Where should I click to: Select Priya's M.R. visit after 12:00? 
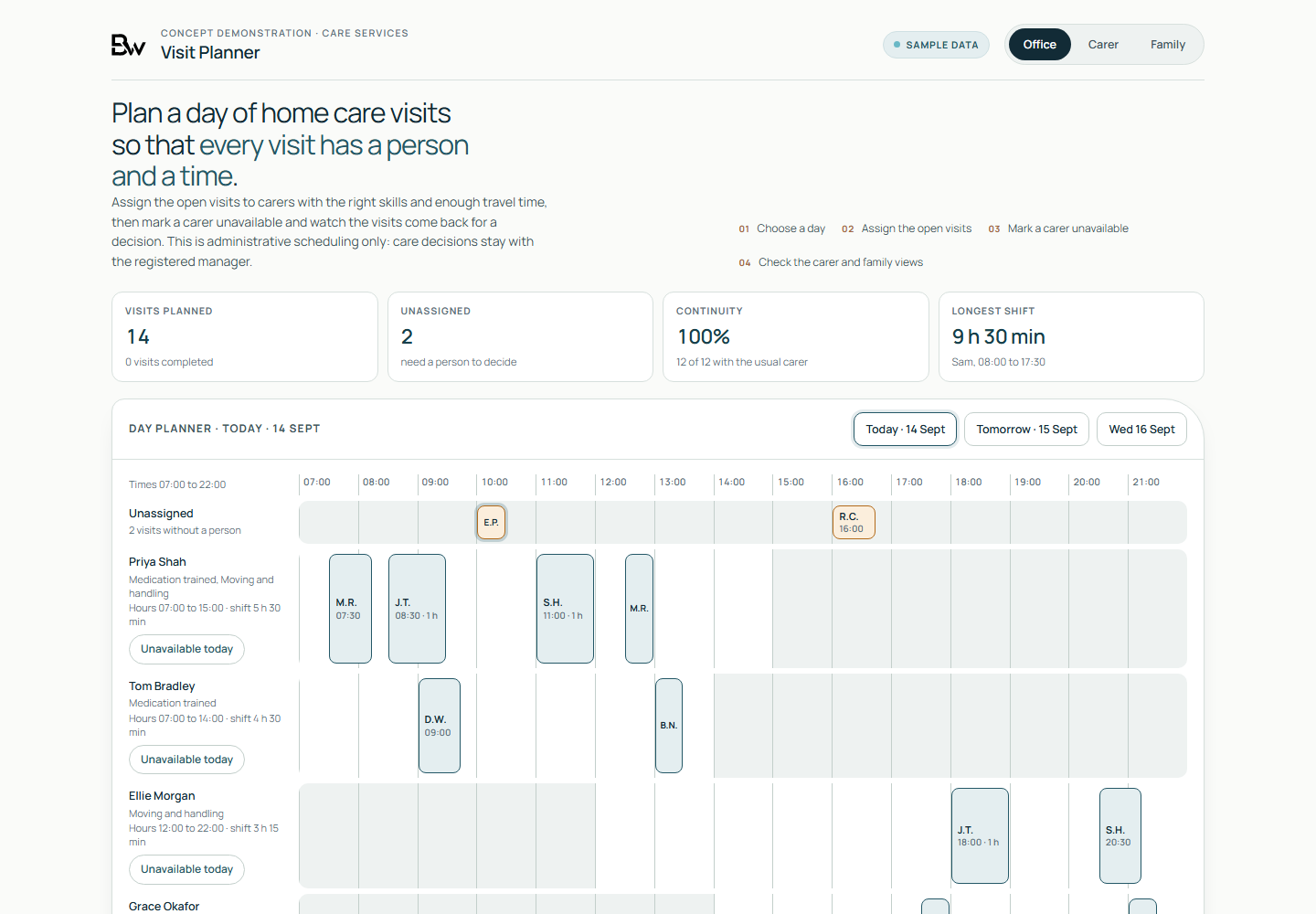(x=639, y=609)
